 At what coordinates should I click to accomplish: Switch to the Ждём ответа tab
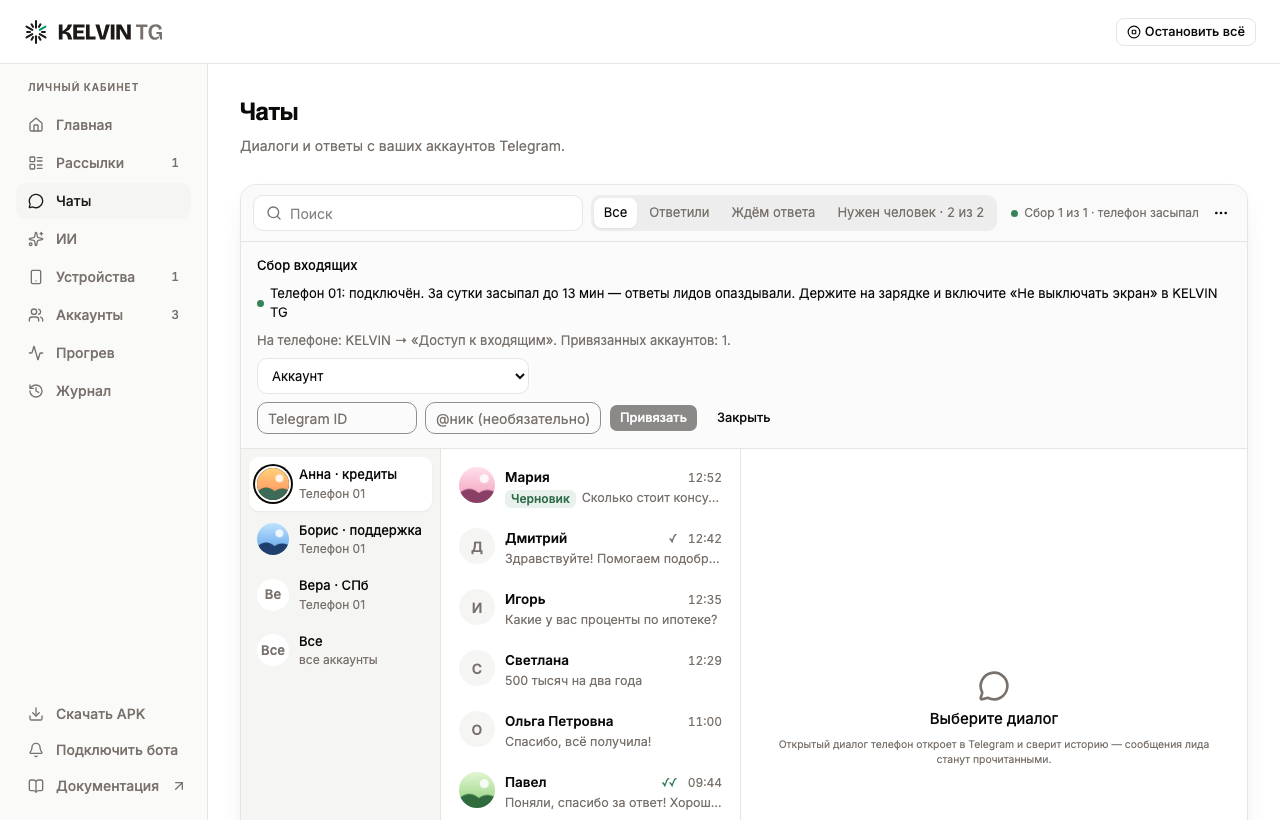click(x=773, y=212)
